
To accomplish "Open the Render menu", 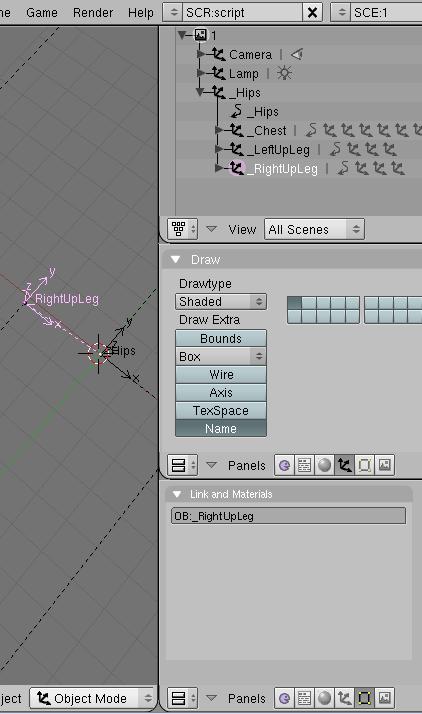I will pyautogui.click(x=93, y=13).
